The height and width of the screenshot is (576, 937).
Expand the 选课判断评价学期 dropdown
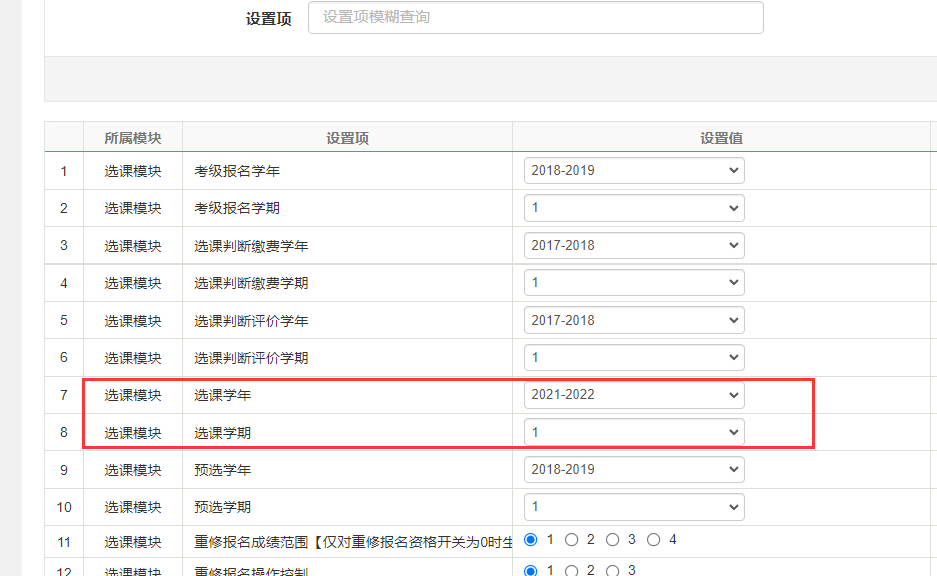coord(634,357)
